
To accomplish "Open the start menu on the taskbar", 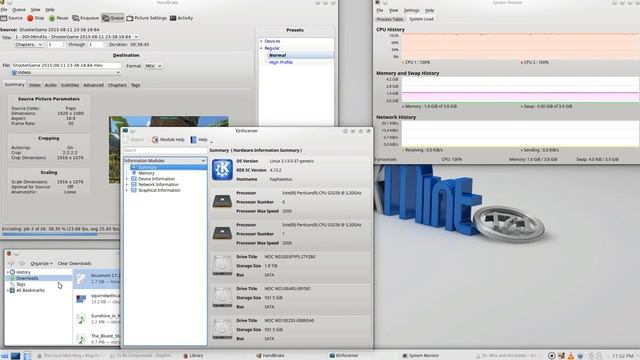I will click(4, 356).
